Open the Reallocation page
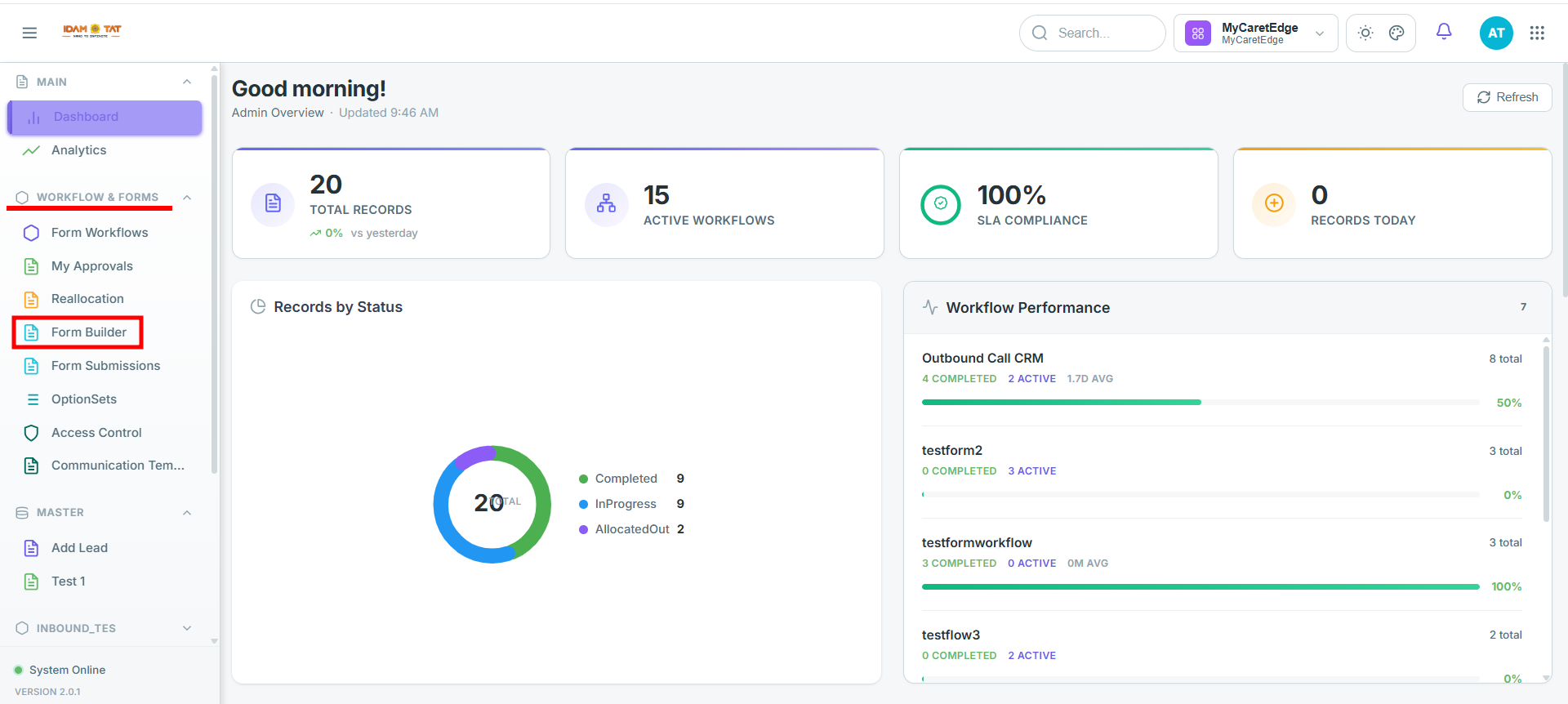The image size is (1568, 704). [x=105, y=299]
